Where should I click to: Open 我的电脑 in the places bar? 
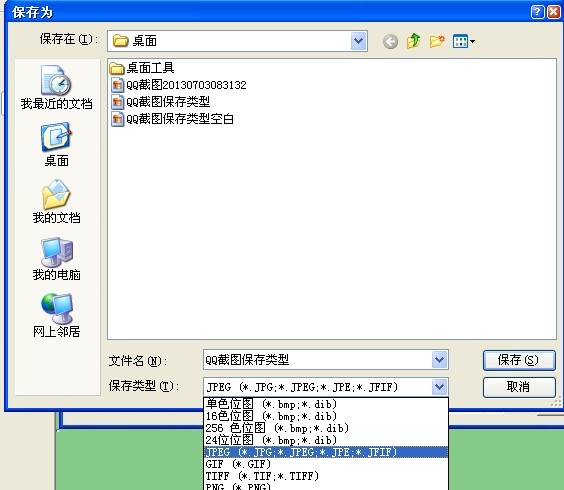click(56, 259)
